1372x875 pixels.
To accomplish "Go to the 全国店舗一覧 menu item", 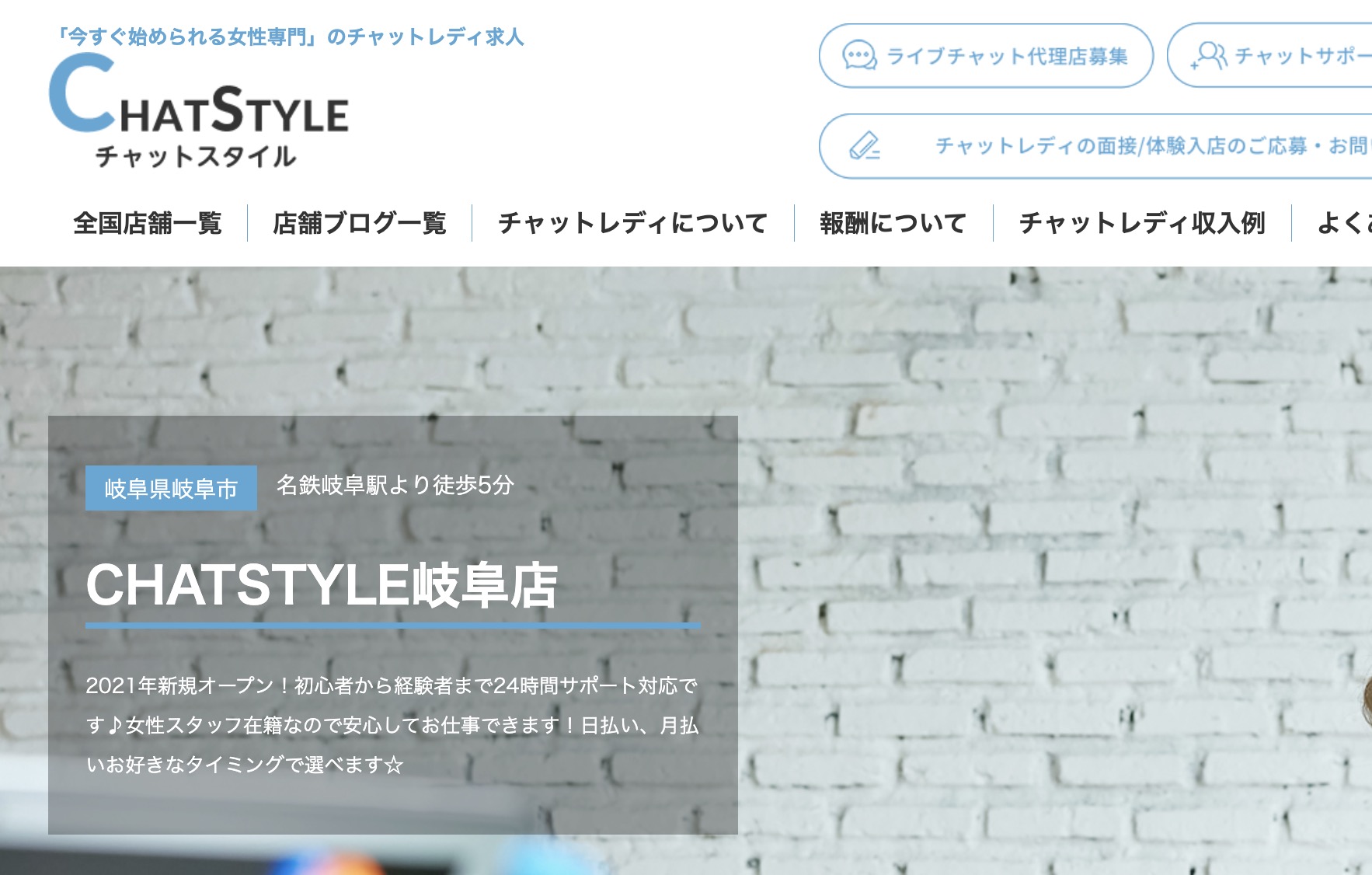I will 148,223.
